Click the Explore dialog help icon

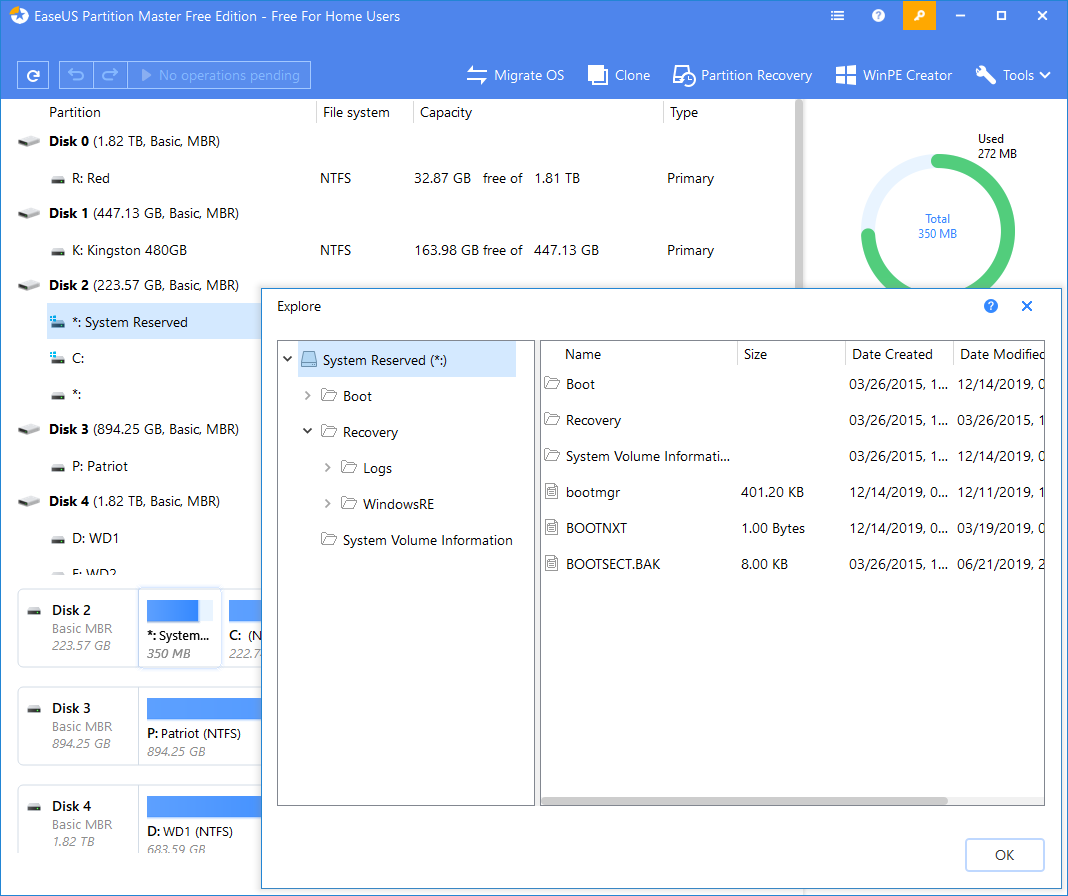tap(991, 307)
